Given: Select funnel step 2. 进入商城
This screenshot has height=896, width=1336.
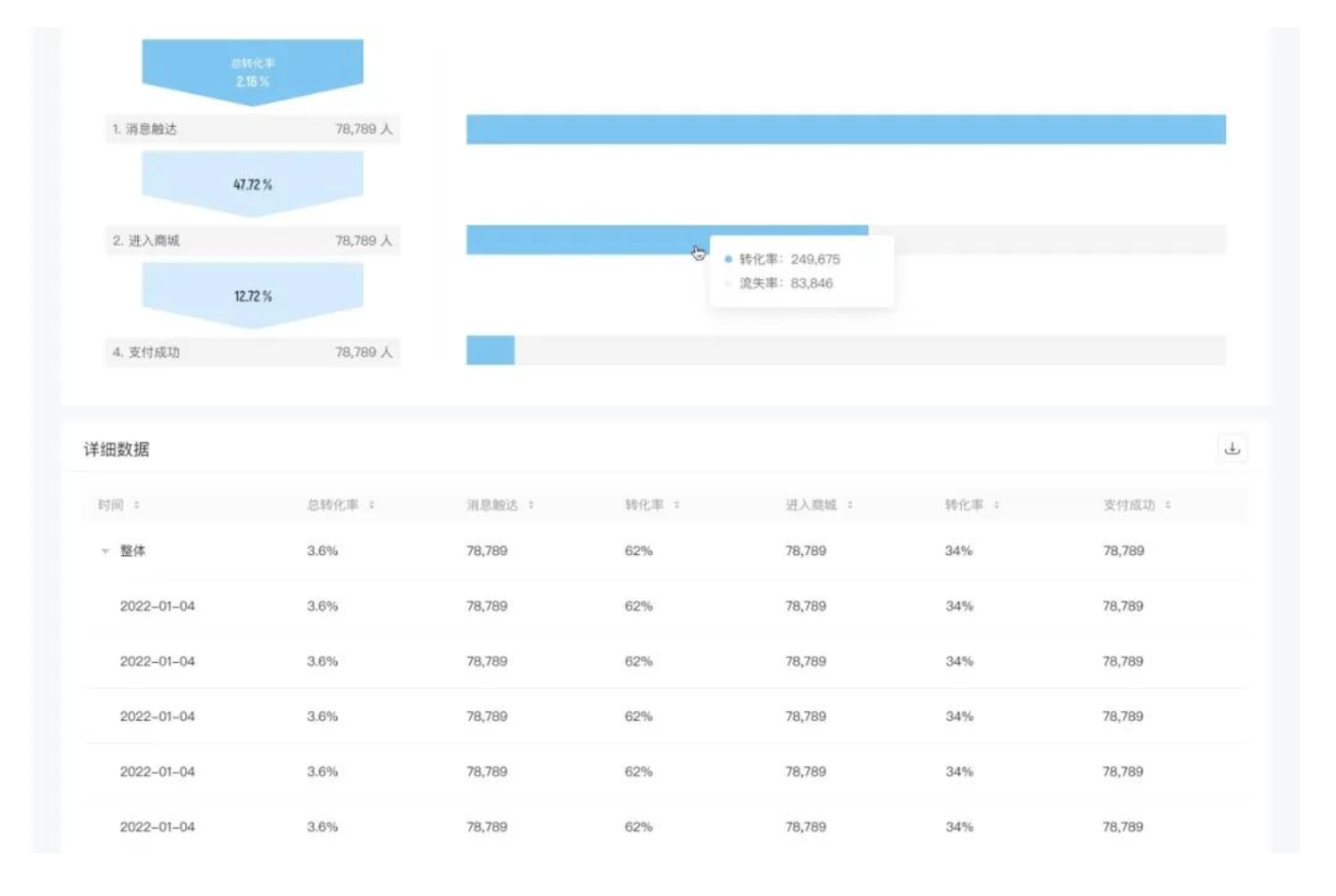Looking at the screenshot, I should [x=252, y=240].
